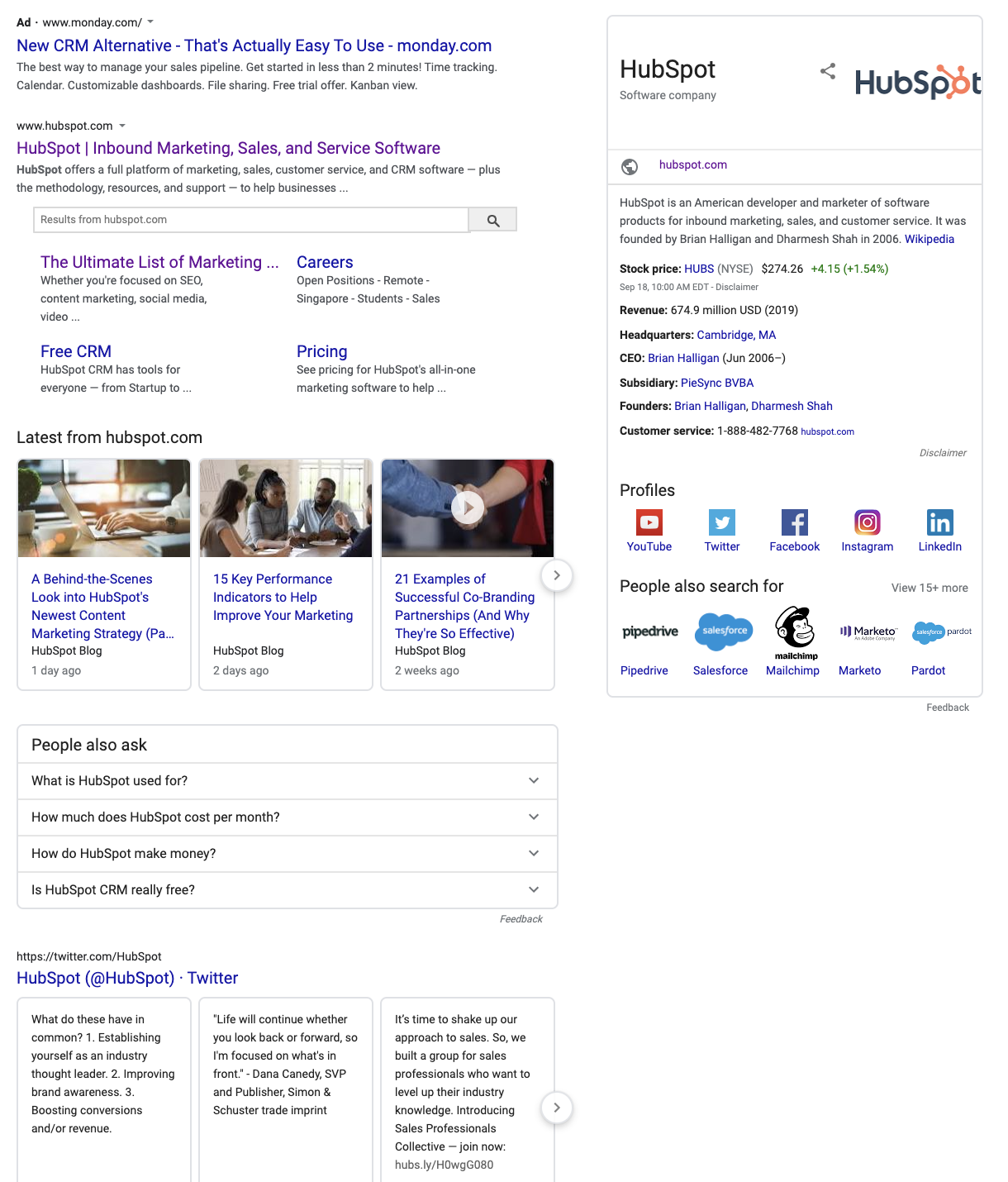Open the Wikipedia source link

930,239
